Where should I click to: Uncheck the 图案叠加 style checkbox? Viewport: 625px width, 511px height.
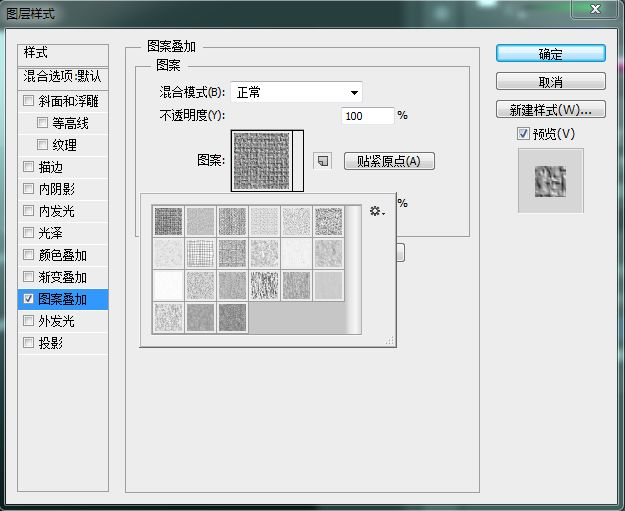(28, 299)
